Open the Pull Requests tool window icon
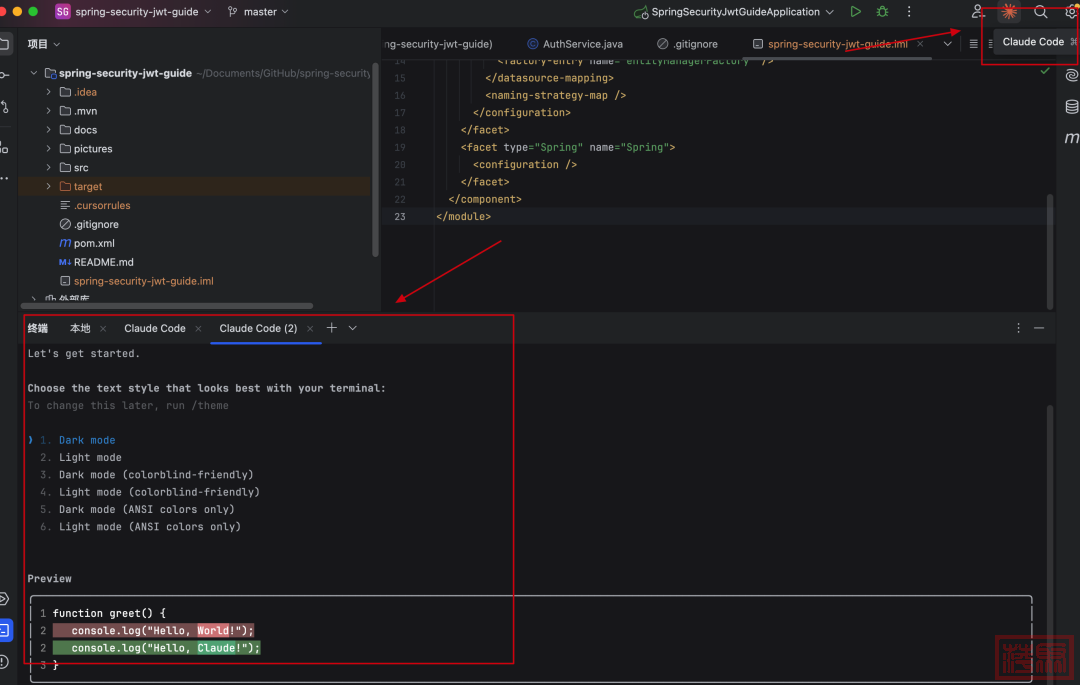The width and height of the screenshot is (1080, 685). click(x=4, y=107)
